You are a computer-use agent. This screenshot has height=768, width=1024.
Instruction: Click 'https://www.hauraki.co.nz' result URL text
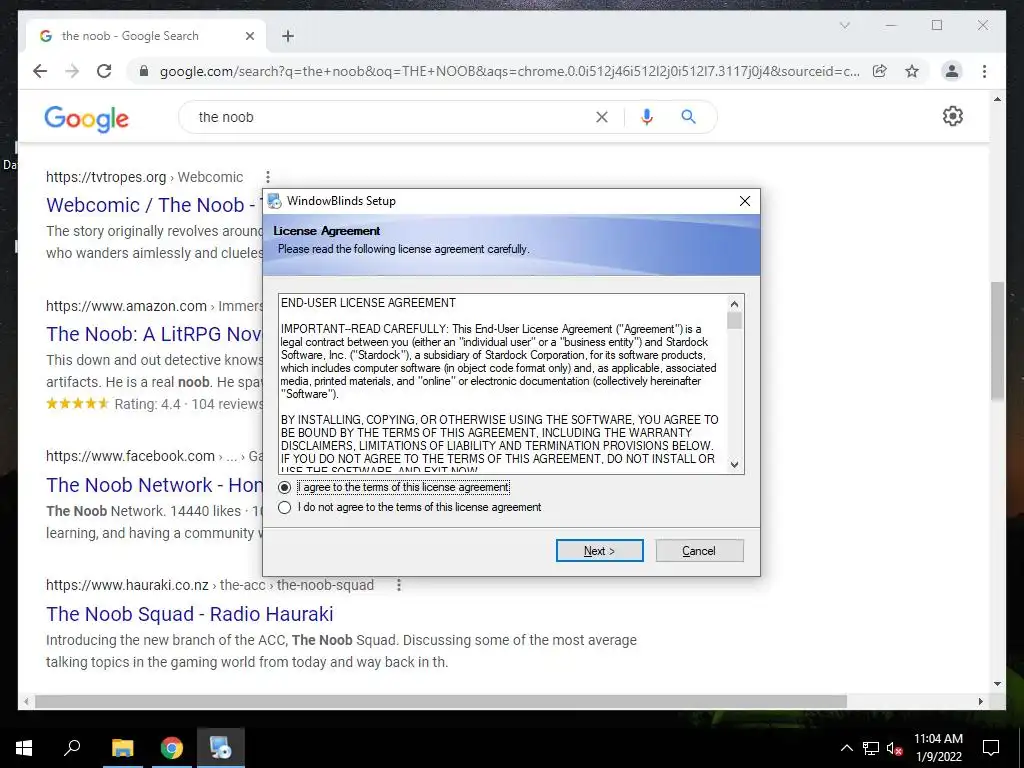click(127, 585)
